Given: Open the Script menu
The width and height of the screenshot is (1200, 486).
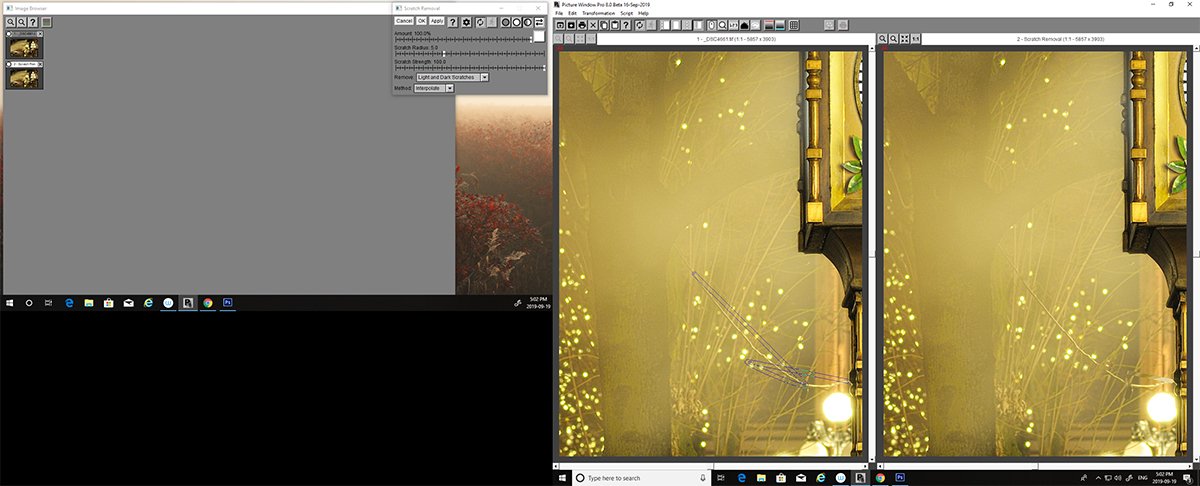Looking at the screenshot, I should pos(626,13).
